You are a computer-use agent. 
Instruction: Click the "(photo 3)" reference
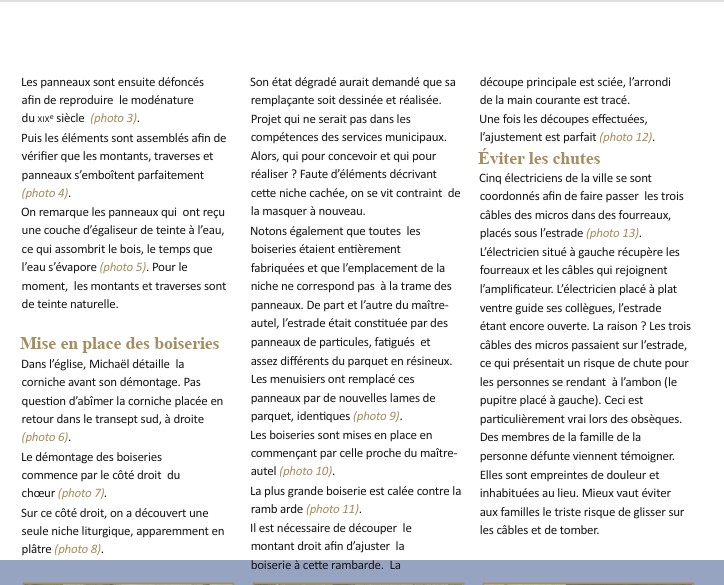pos(115,118)
